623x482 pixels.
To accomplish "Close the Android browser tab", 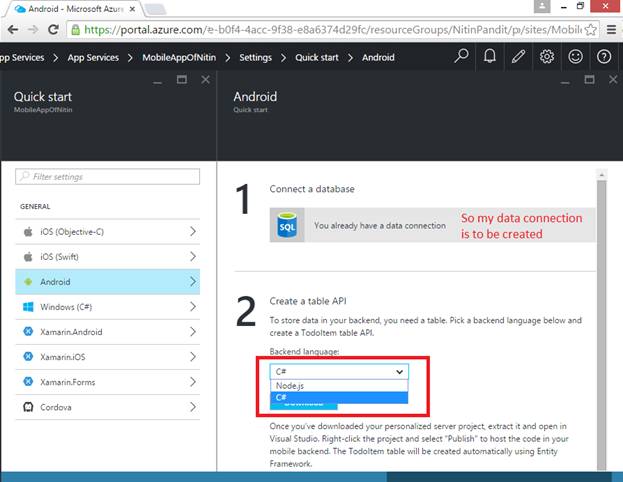I will 132,9.
